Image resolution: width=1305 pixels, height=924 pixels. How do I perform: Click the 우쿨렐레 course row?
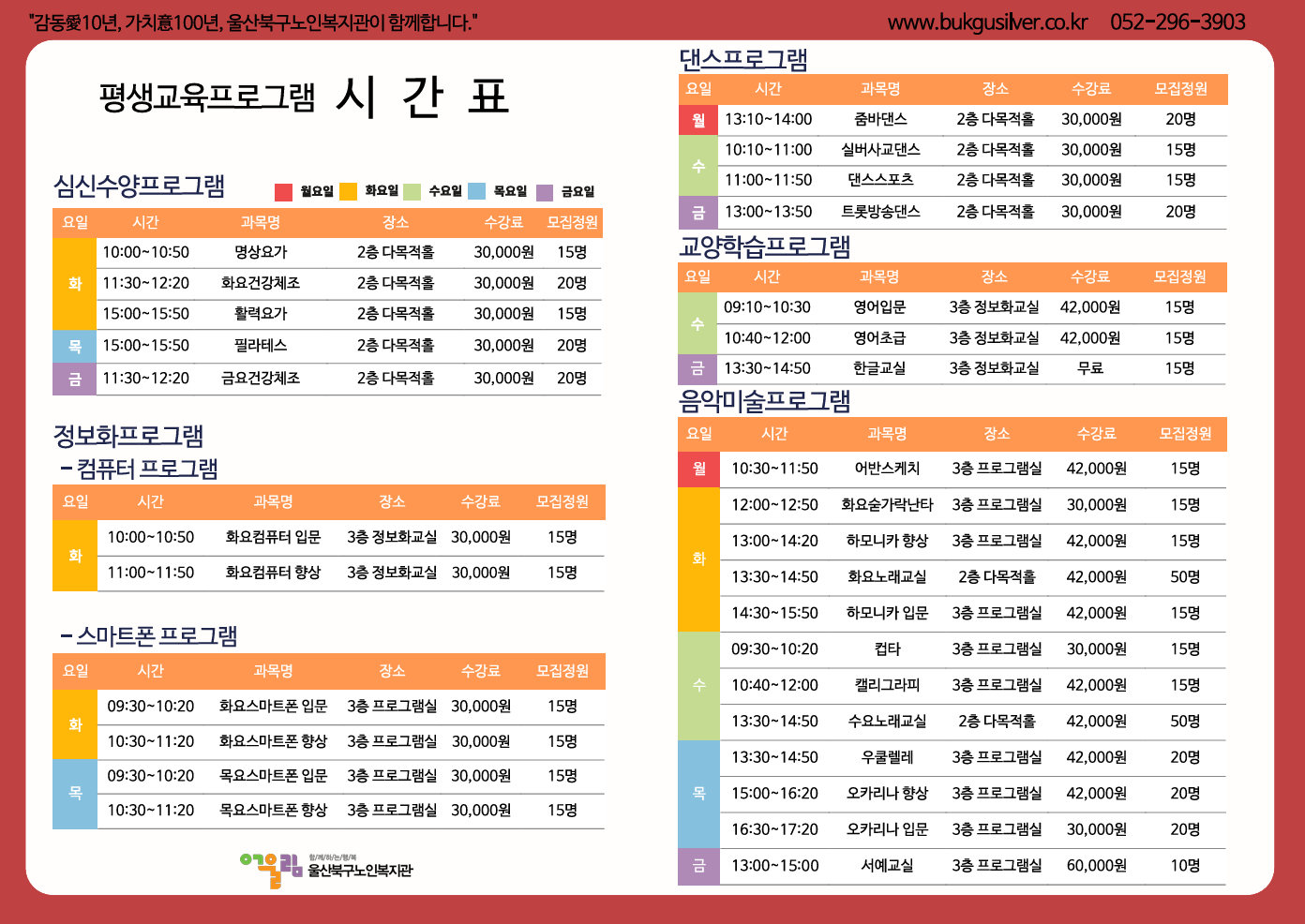(x=972, y=757)
